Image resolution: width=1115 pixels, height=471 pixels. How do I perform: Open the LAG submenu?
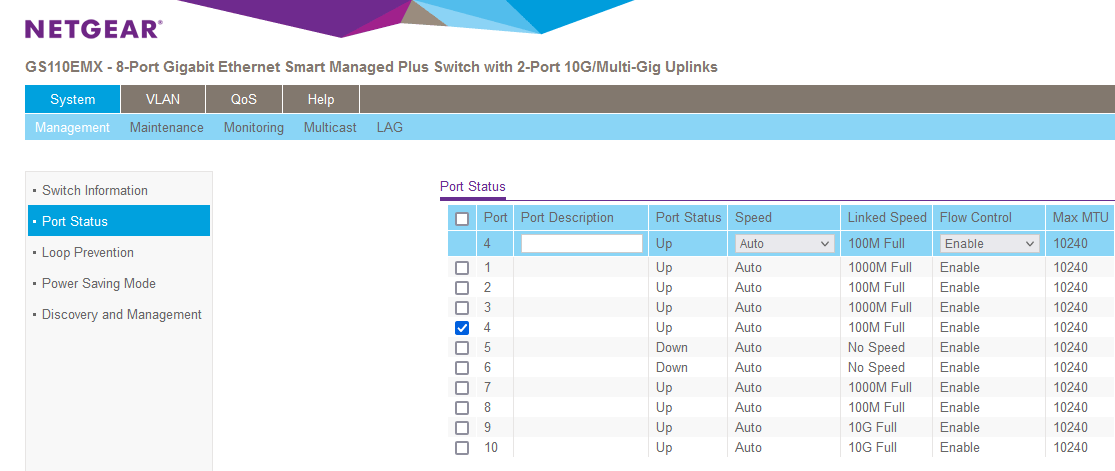[389, 128]
